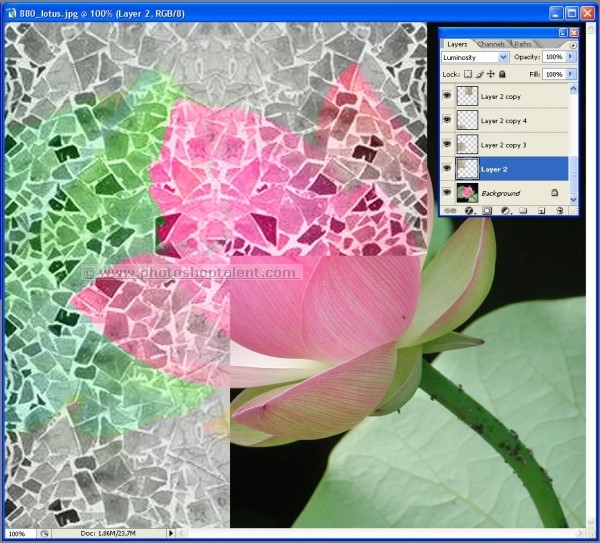The image size is (600, 543).
Task: Hide the Layer 2 copy 3 layer
Action: coord(447,143)
